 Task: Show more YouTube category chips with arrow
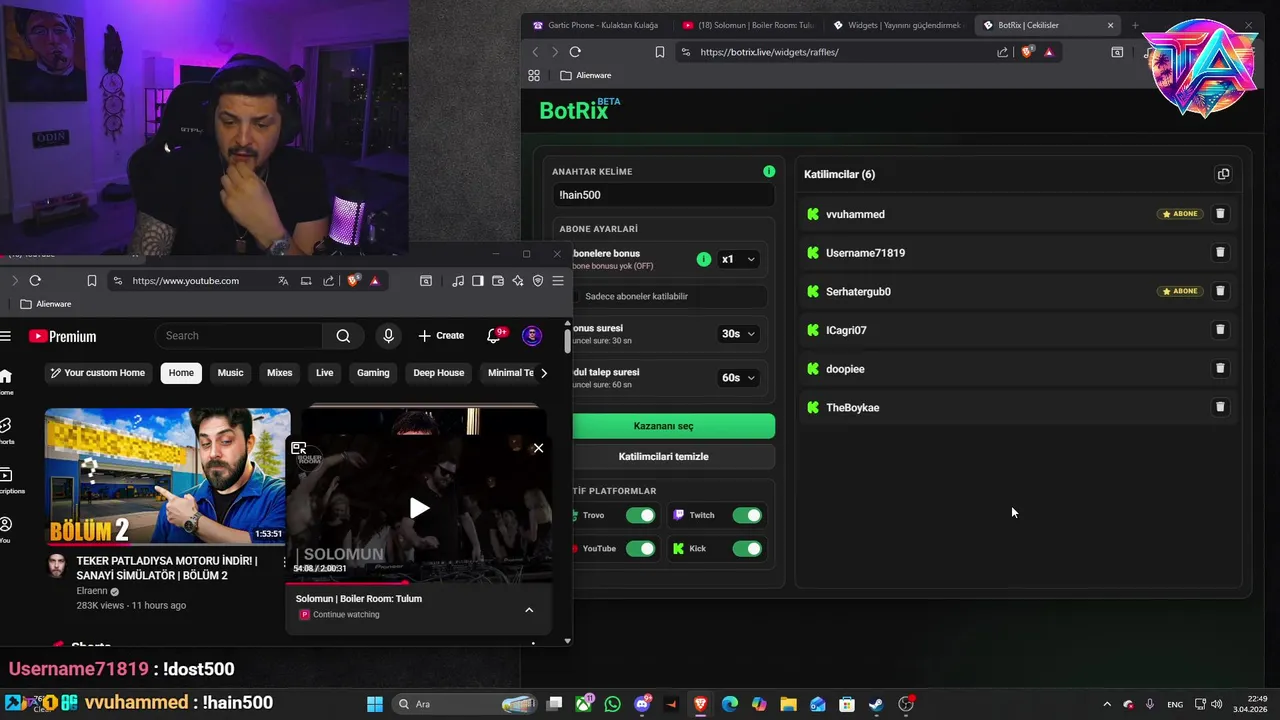[x=543, y=373]
